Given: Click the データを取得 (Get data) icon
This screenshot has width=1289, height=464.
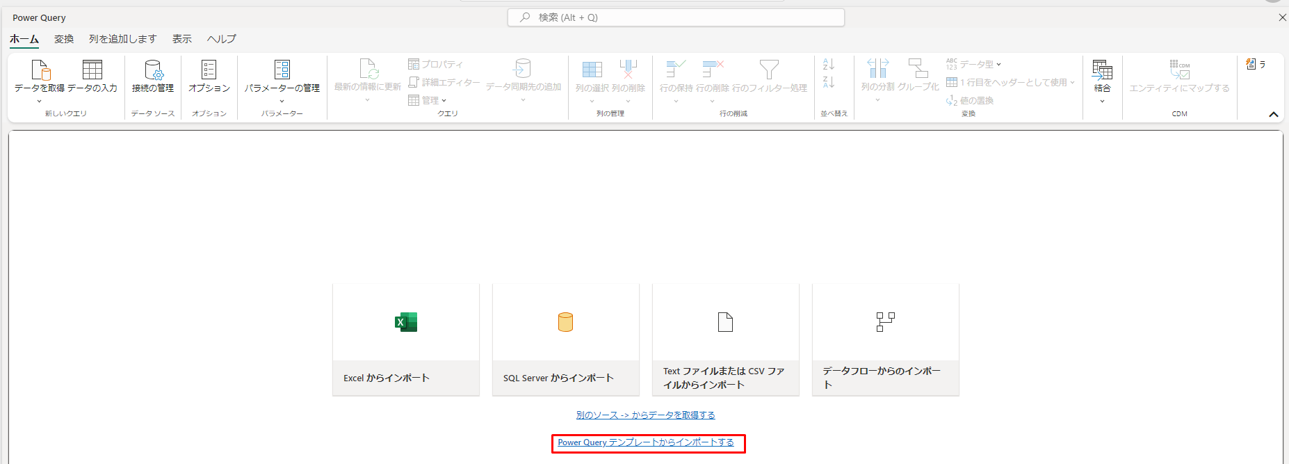Looking at the screenshot, I should point(40,71).
